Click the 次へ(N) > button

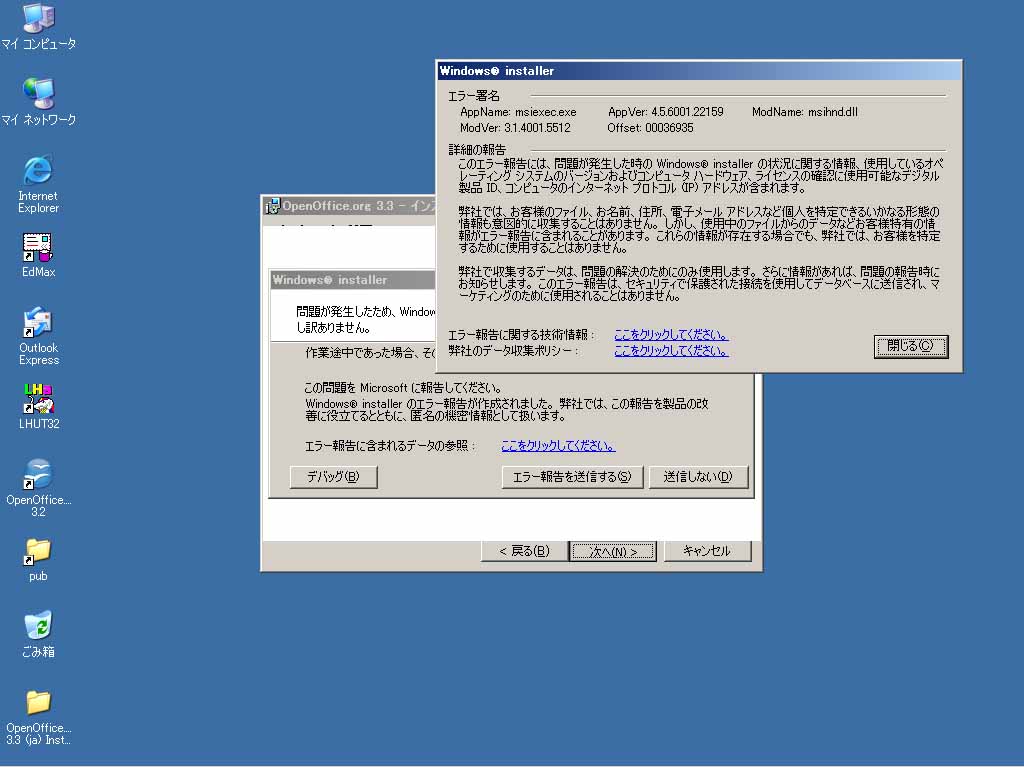(612, 551)
